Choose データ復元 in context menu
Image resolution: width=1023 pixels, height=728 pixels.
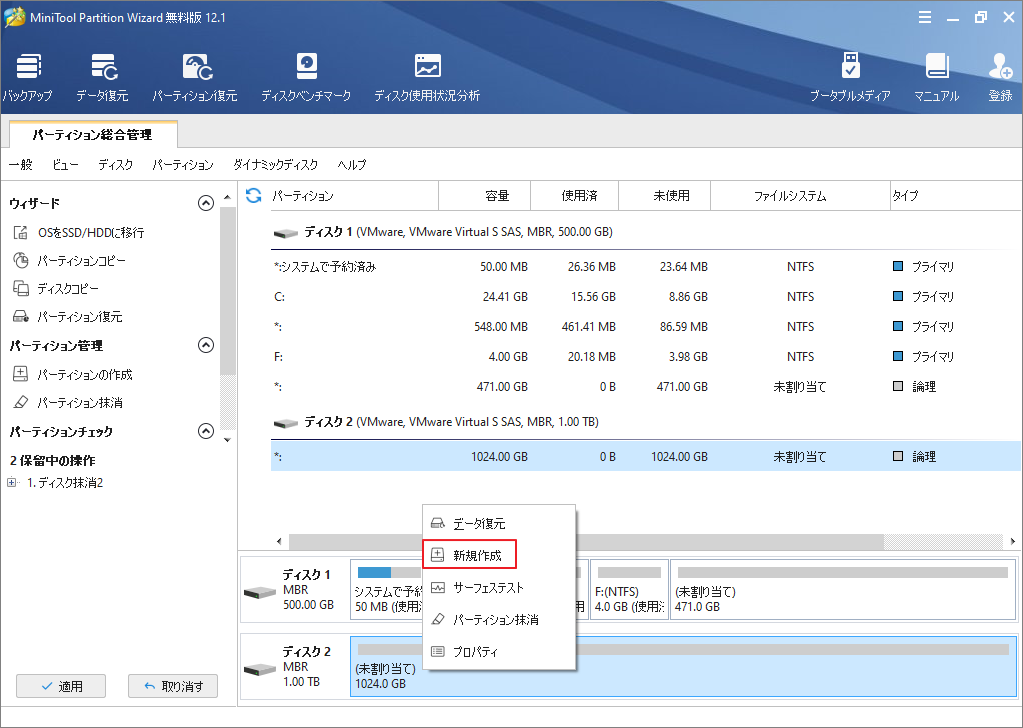pos(499,523)
